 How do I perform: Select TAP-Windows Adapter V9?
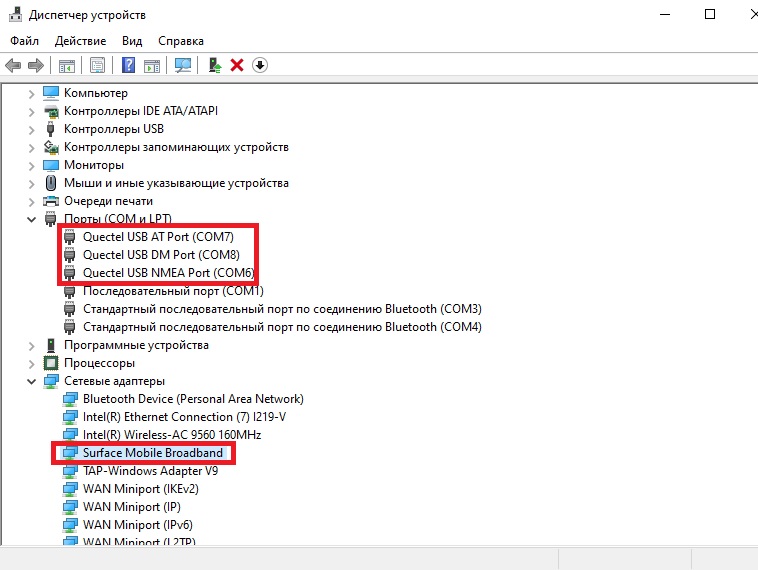click(x=150, y=471)
